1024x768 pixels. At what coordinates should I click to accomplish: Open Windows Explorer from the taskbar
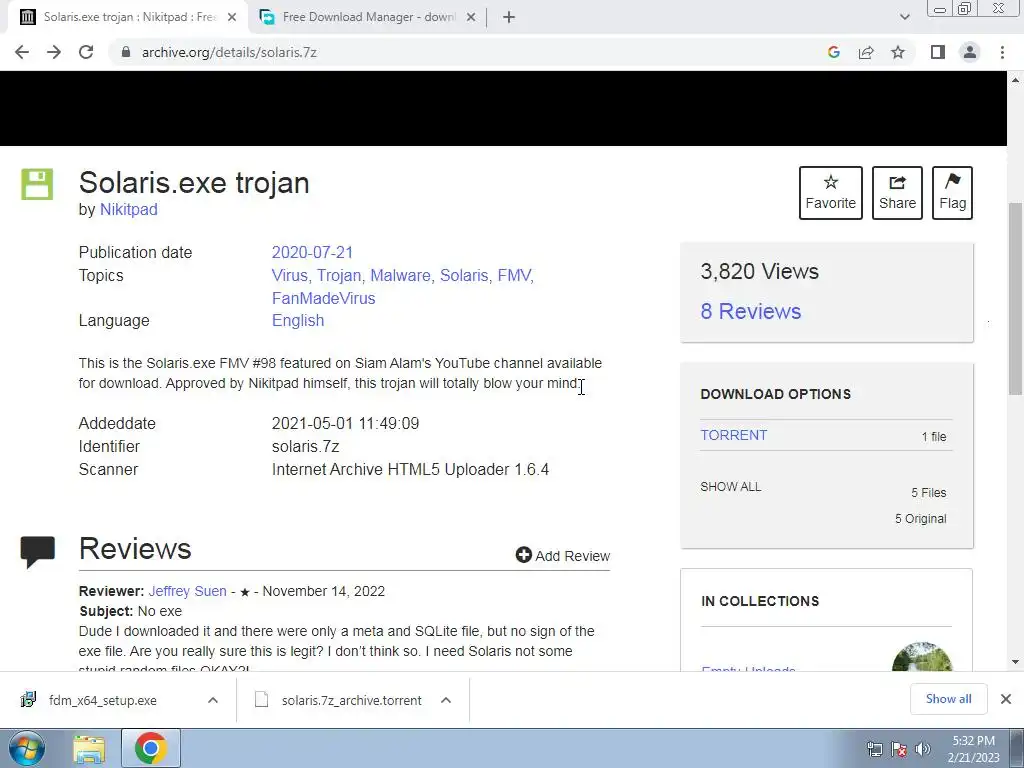coord(89,748)
